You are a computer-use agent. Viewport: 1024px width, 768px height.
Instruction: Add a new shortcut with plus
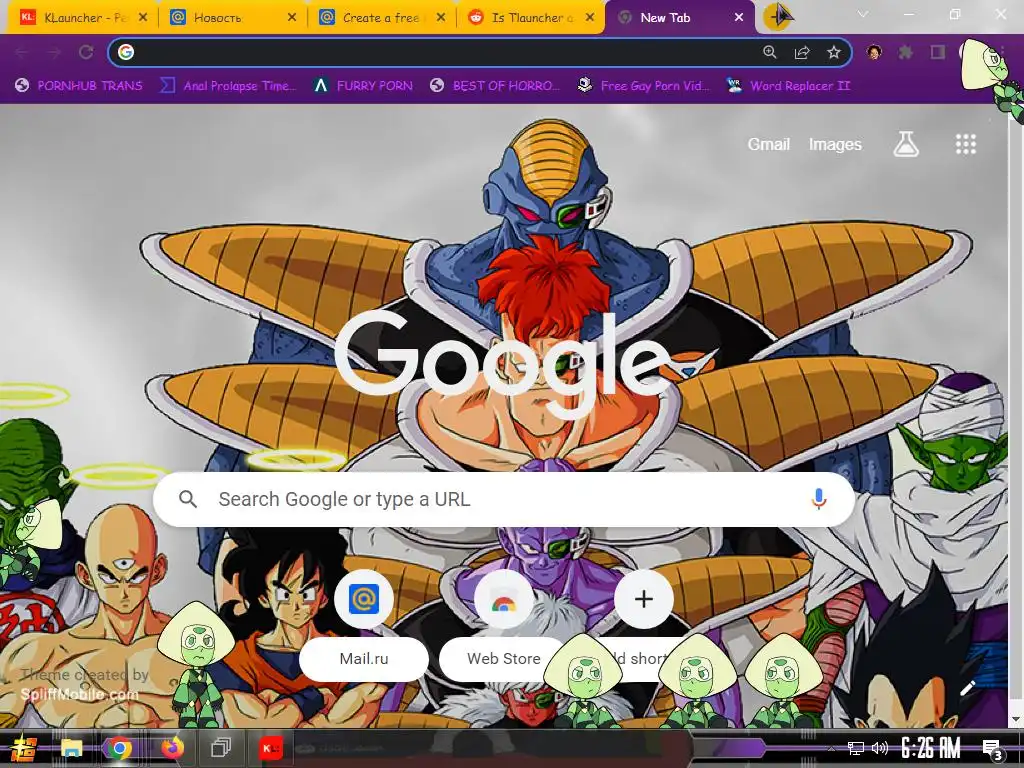click(644, 599)
